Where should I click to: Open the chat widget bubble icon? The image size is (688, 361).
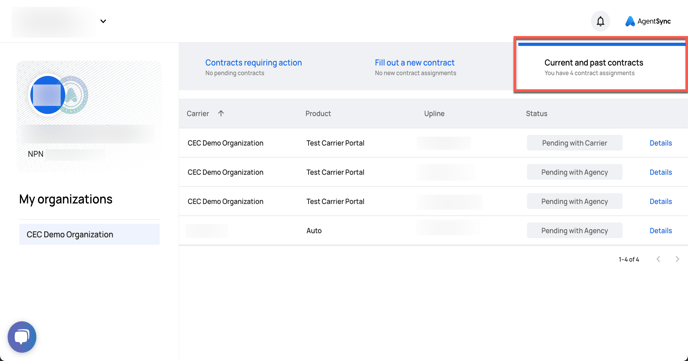[22, 337]
